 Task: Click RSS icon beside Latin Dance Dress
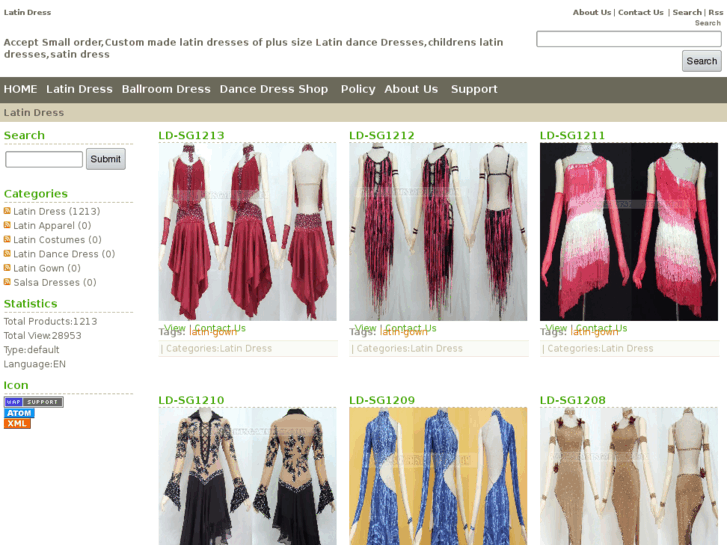[7, 254]
